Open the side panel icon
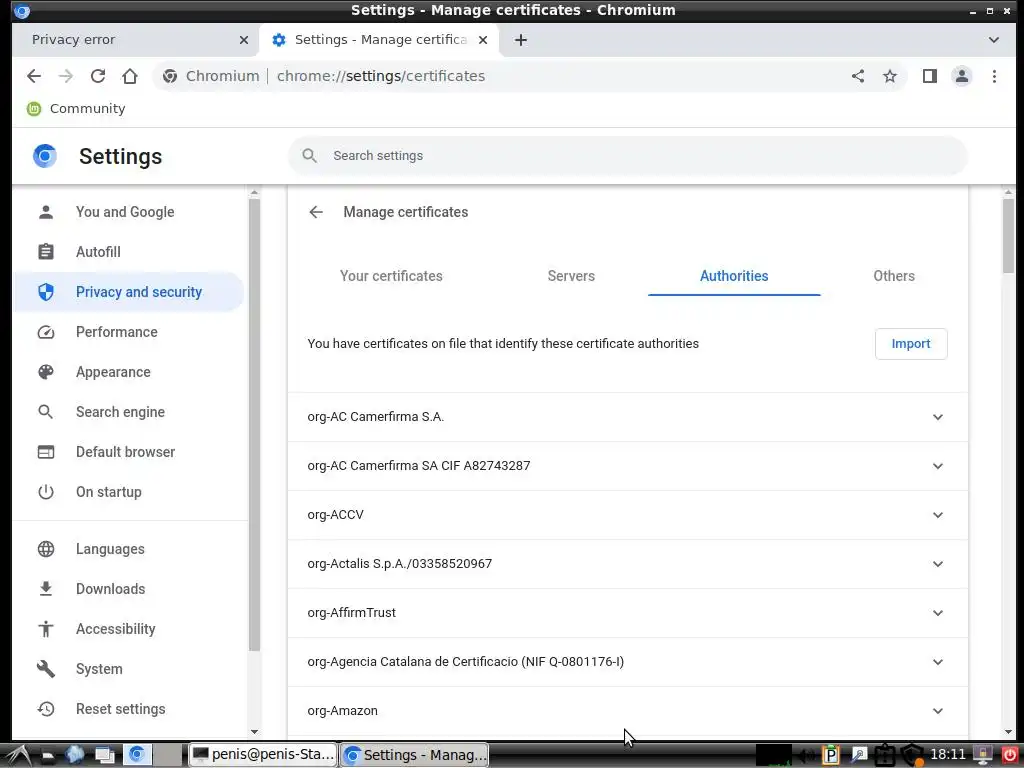 pyautogui.click(x=930, y=76)
